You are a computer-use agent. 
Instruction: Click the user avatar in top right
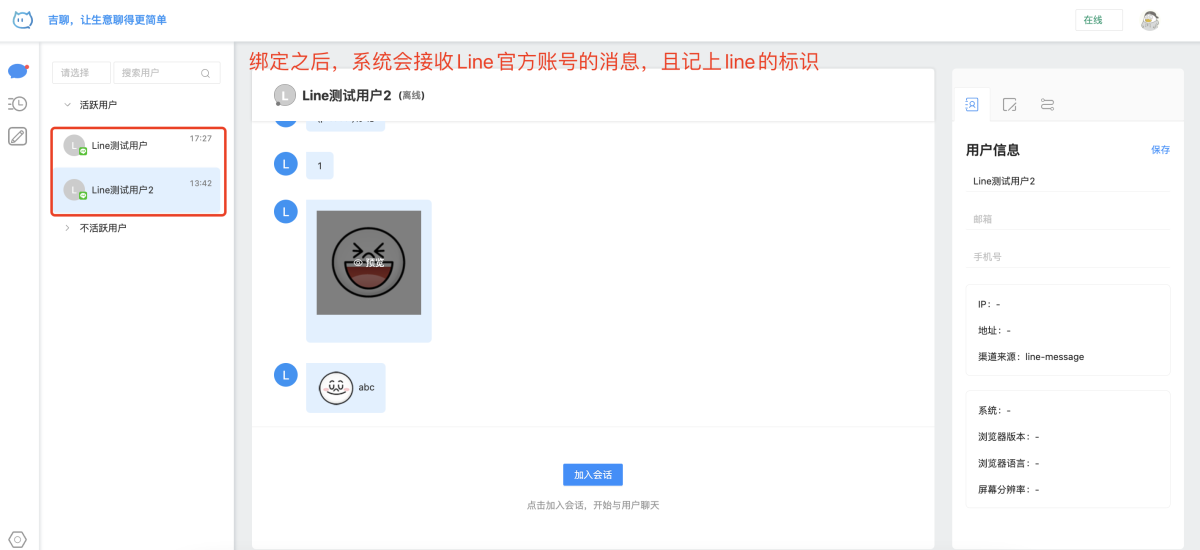[1150, 20]
